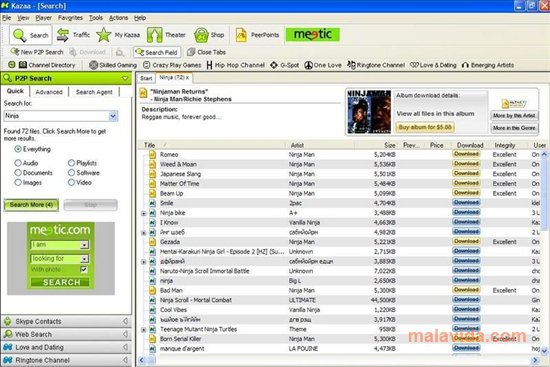Click the icon beside Cool Vibes
The height and width of the screenshot is (367, 550).
coord(152,310)
